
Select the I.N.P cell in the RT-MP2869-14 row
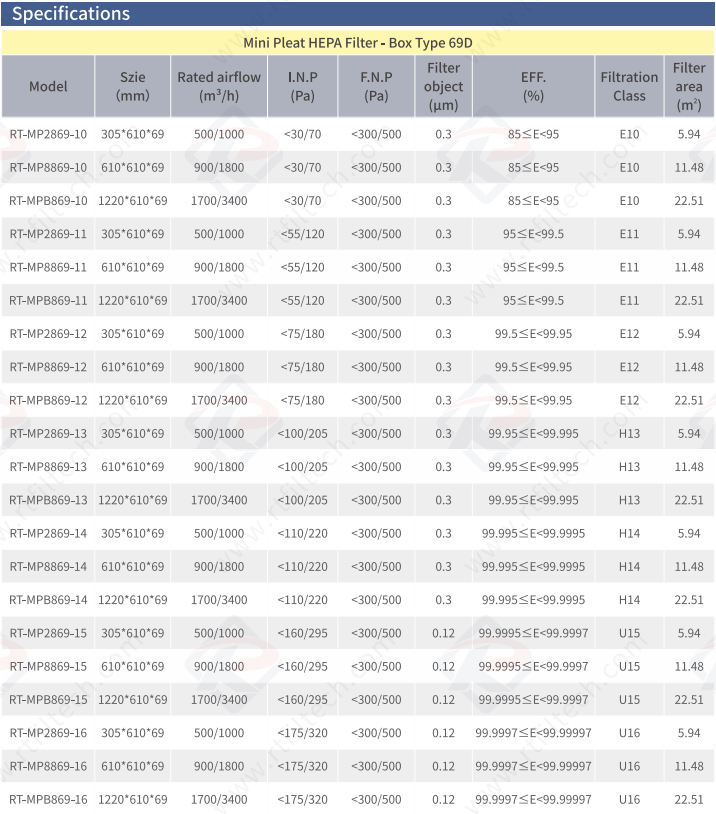(302, 533)
